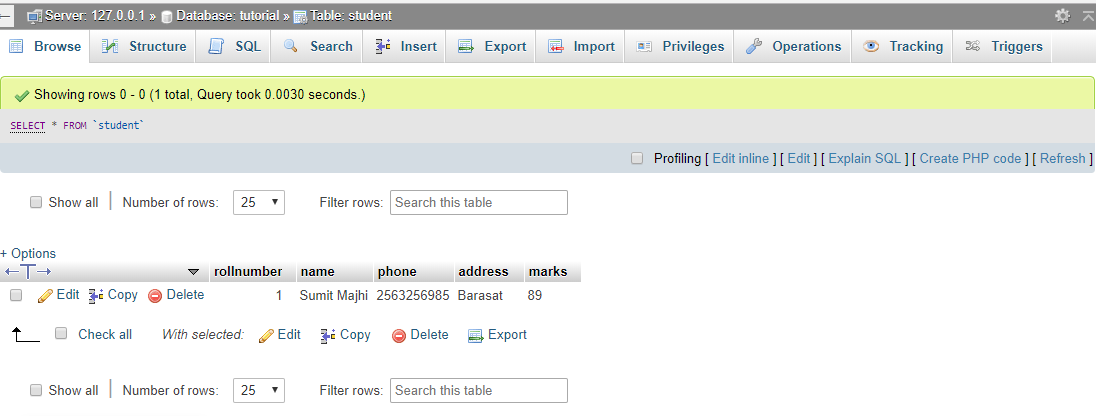Collapse the top panel with chevron icon
The image size is (1096, 416).
[1088, 15]
